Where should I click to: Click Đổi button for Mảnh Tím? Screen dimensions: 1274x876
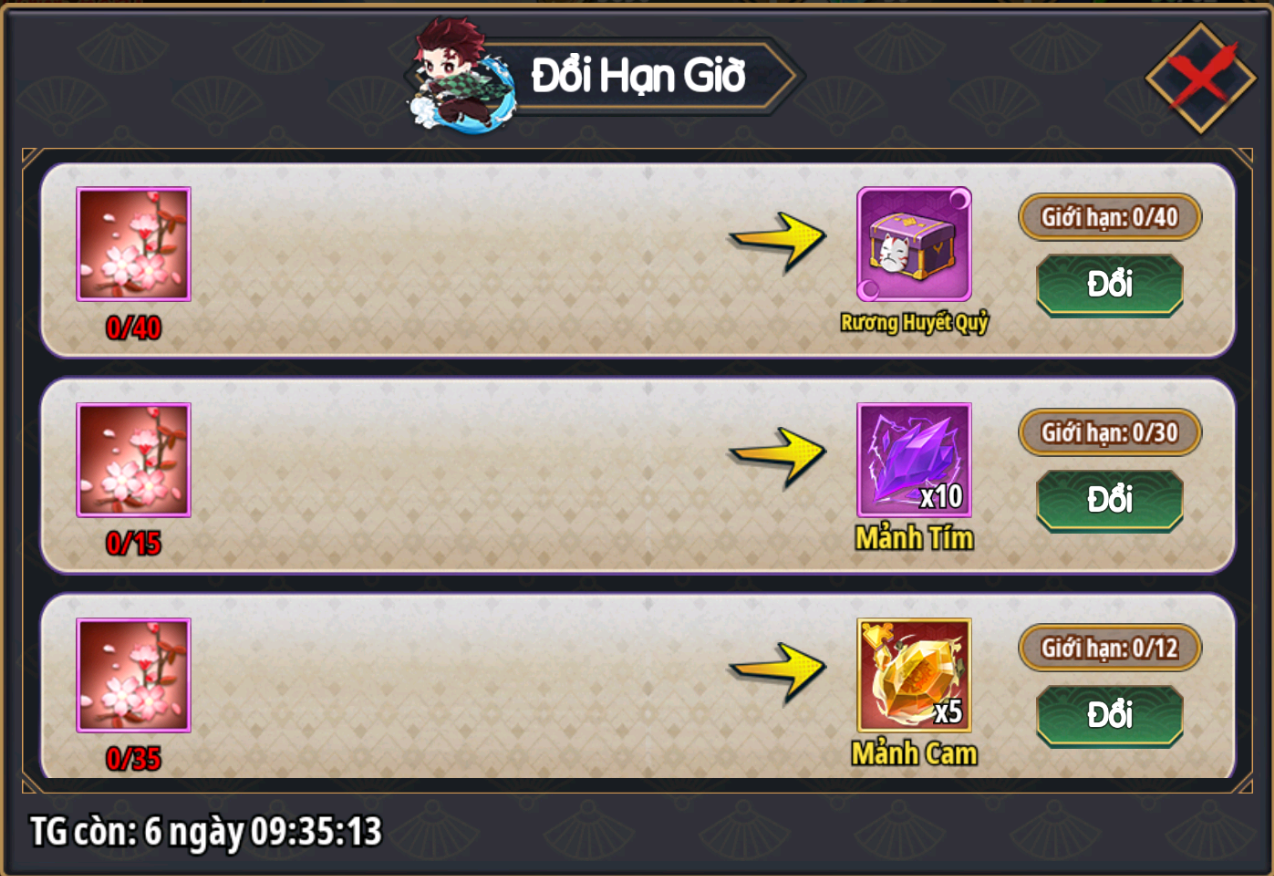[x=1110, y=500]
